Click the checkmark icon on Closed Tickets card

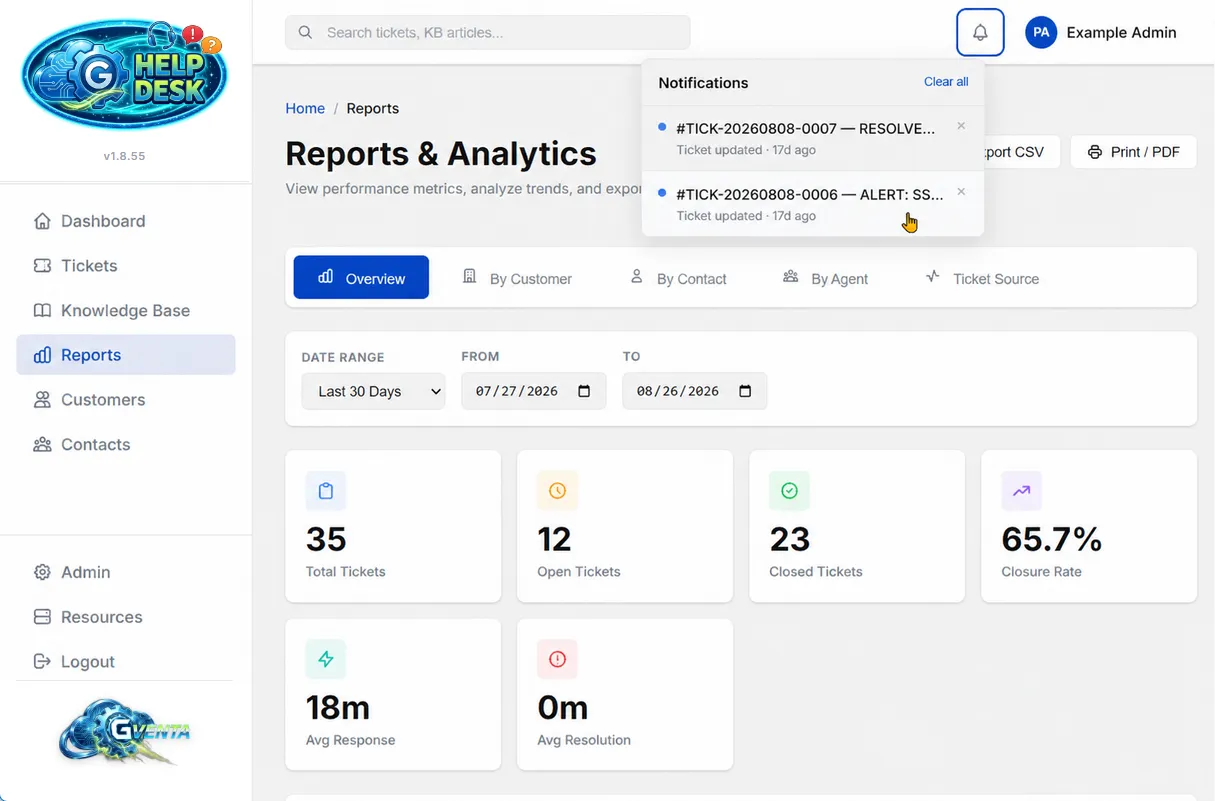(x=789, y=491)
